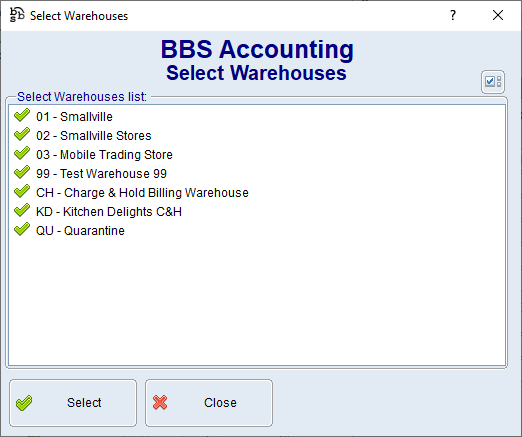Click the BBS logo in title bar

point(17,15)
